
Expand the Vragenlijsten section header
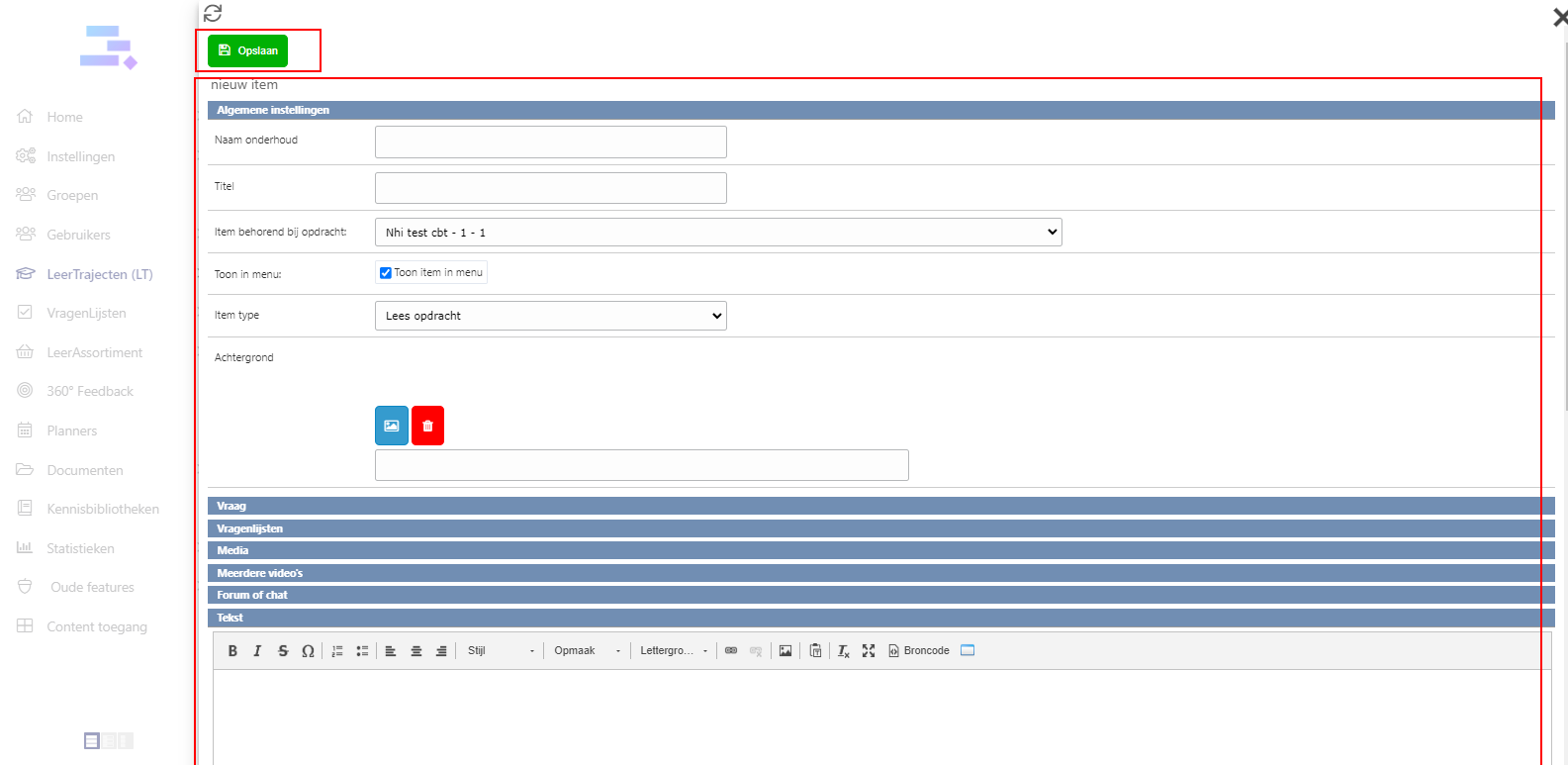tap(250, 528)
